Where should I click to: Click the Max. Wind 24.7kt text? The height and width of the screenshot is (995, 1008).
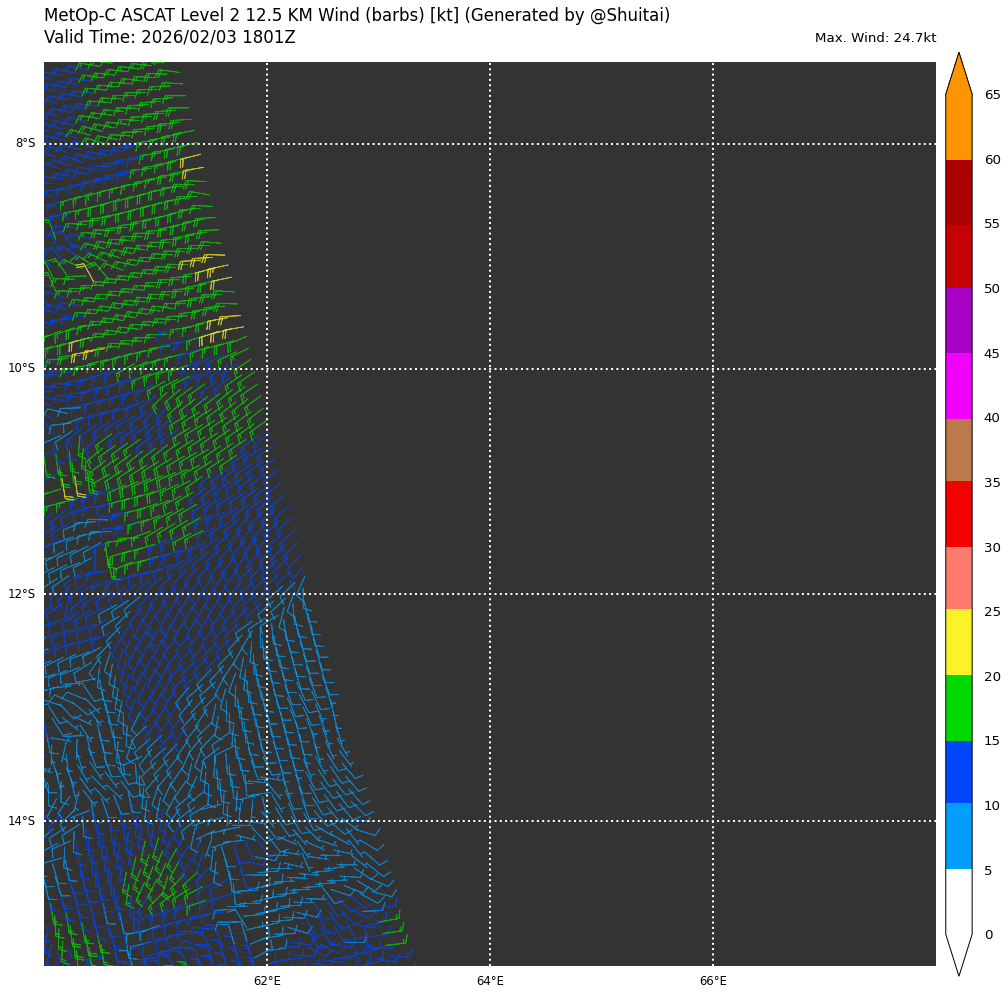point(875,38)
